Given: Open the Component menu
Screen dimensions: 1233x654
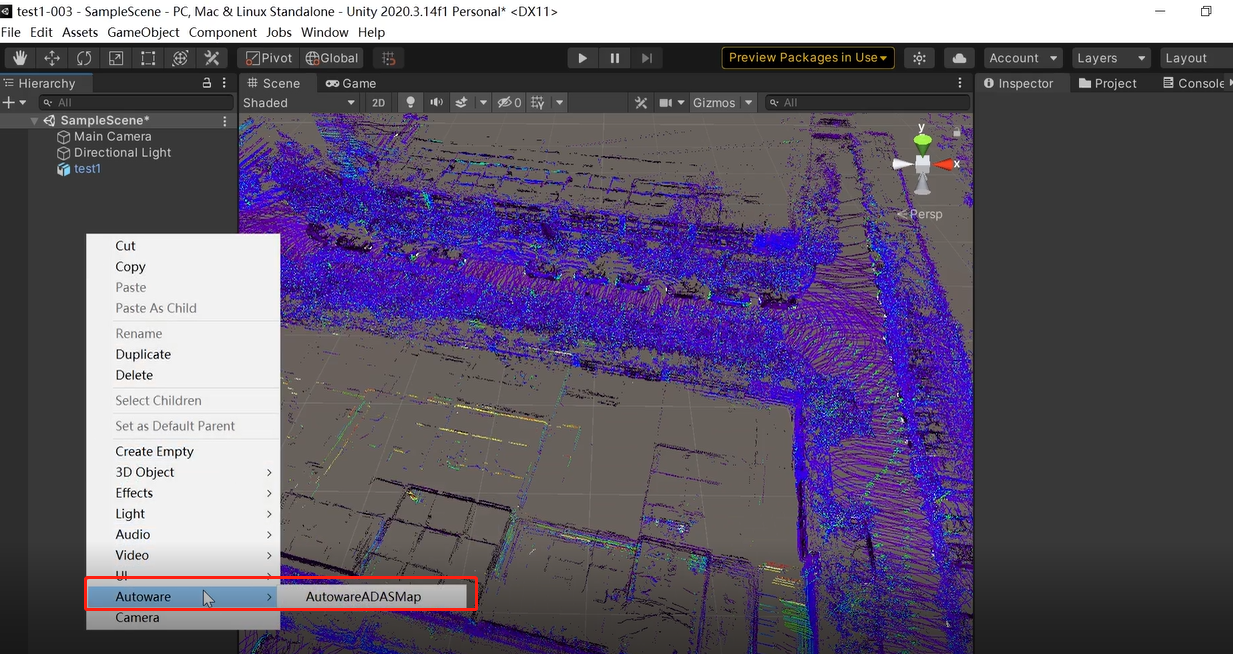Looking at the screenshot, I should point(223,32).
